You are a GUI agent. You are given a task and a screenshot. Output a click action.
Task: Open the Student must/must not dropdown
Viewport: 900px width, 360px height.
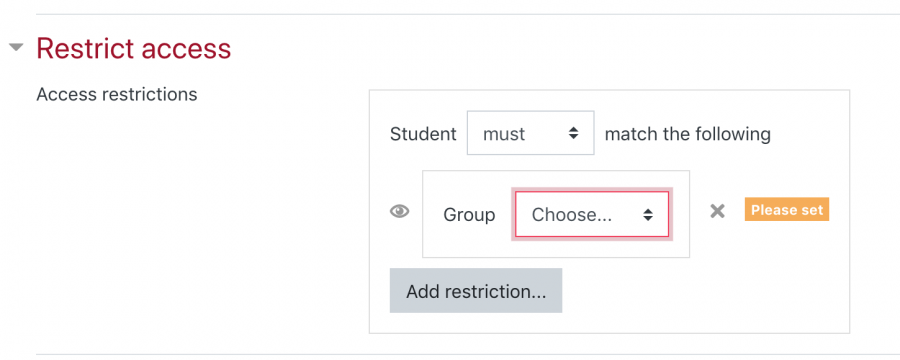(530, 133)
